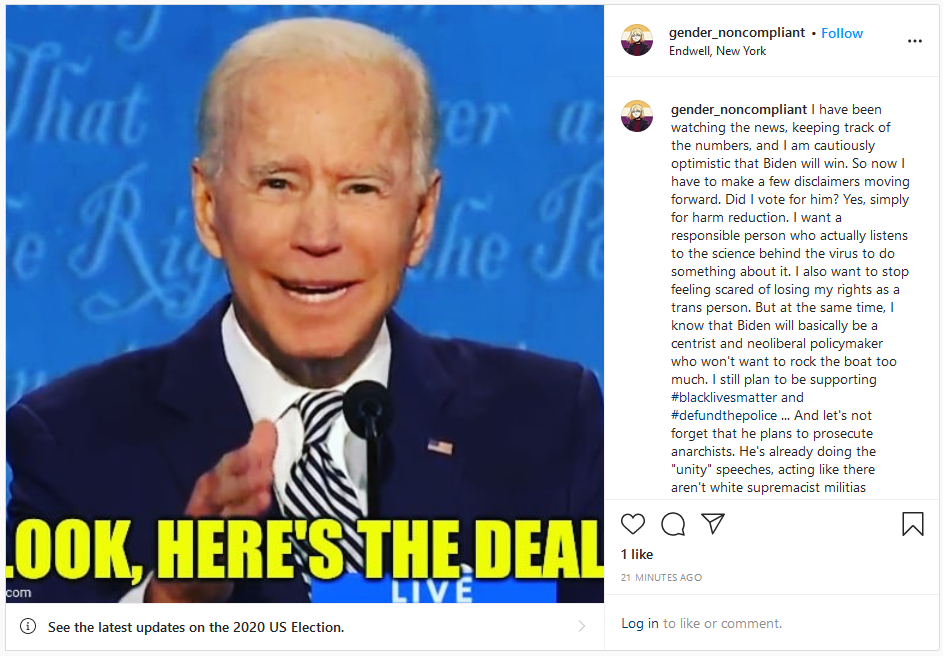View who liked via 1 like
The height and width of the screenshot is (656, 943).
(637, 554)
